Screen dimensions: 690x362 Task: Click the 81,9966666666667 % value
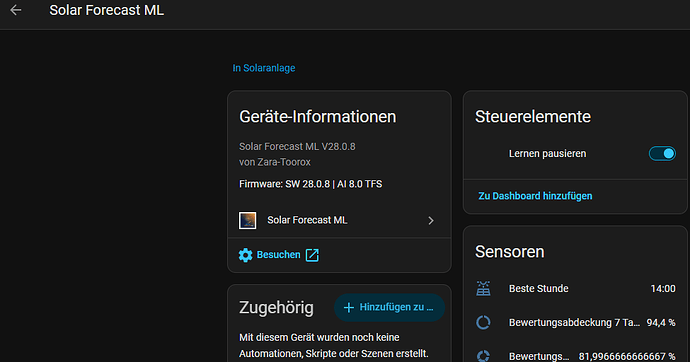[627, 356]
